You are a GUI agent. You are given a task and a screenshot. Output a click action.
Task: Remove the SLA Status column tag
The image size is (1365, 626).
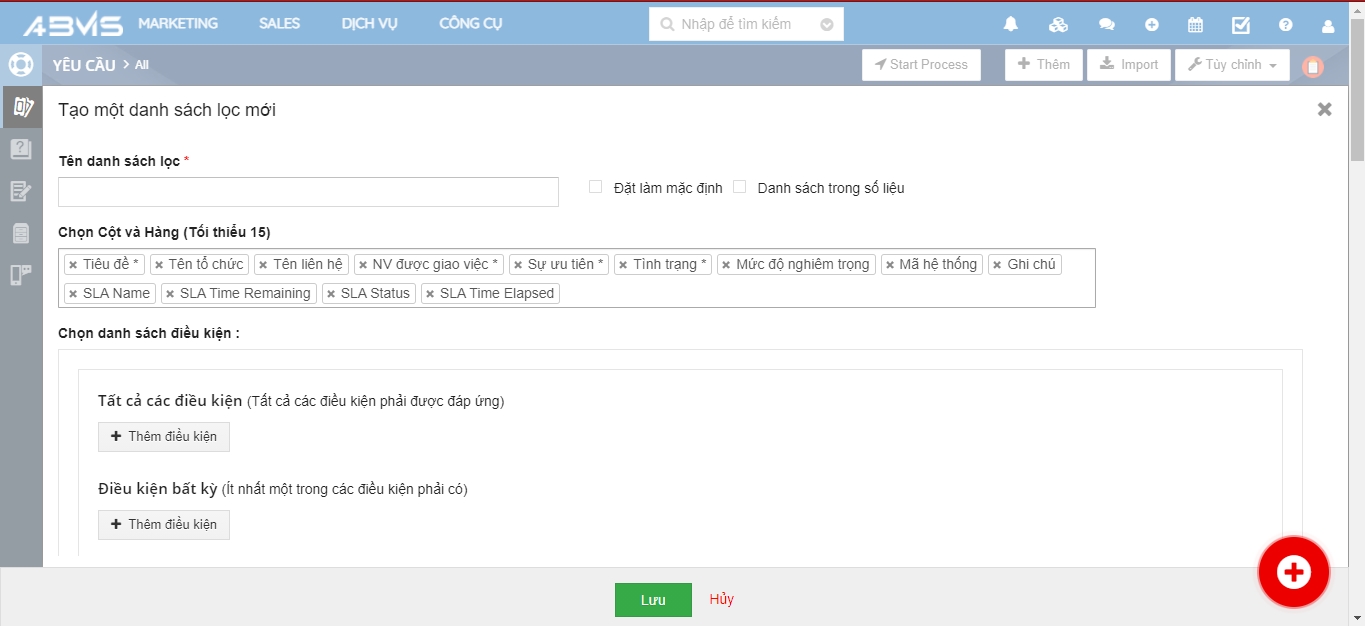coord(331,294)
